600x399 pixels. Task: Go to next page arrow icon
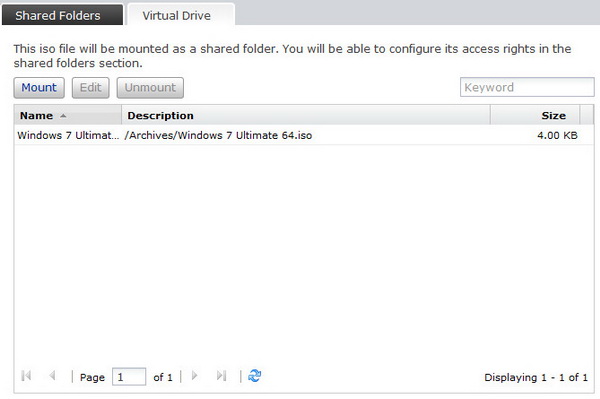coord(194,376)
